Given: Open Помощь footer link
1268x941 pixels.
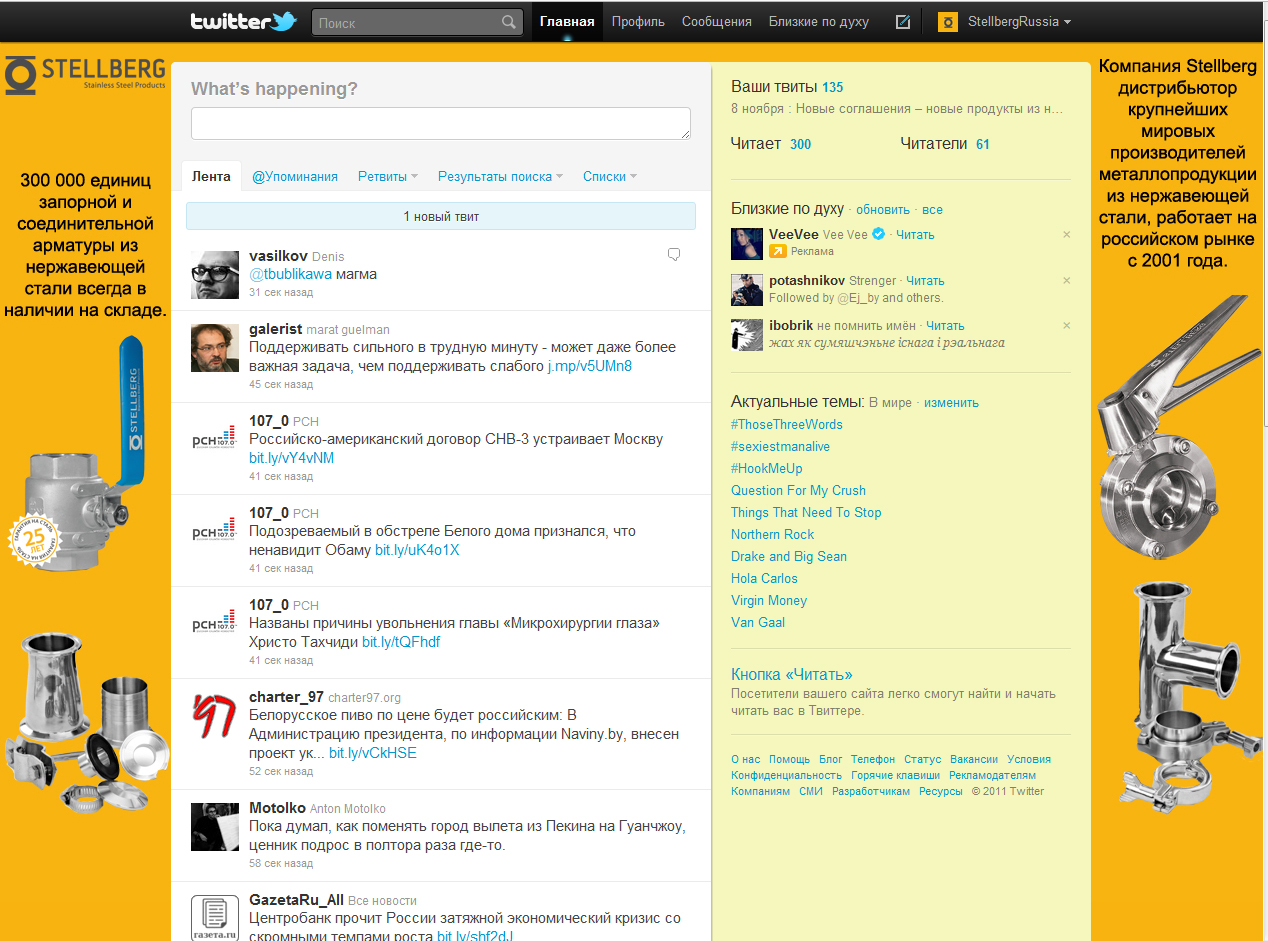Looking at the screenshot, I should (790, 760).
